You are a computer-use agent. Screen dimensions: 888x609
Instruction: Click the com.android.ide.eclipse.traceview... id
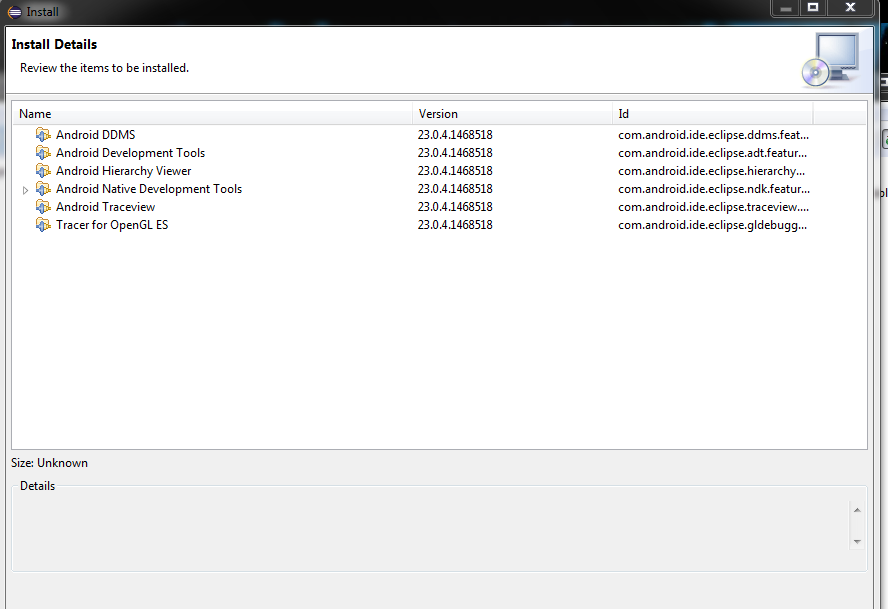[714, 207]
